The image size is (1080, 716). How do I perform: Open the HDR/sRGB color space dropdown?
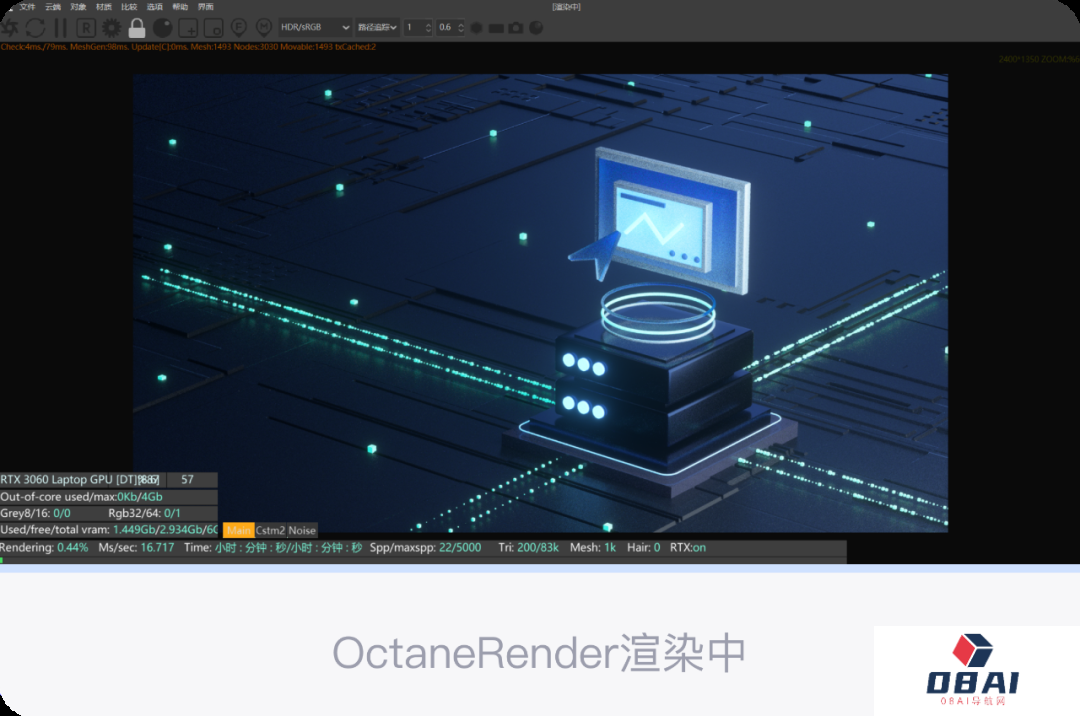click(x=316, y=28)
